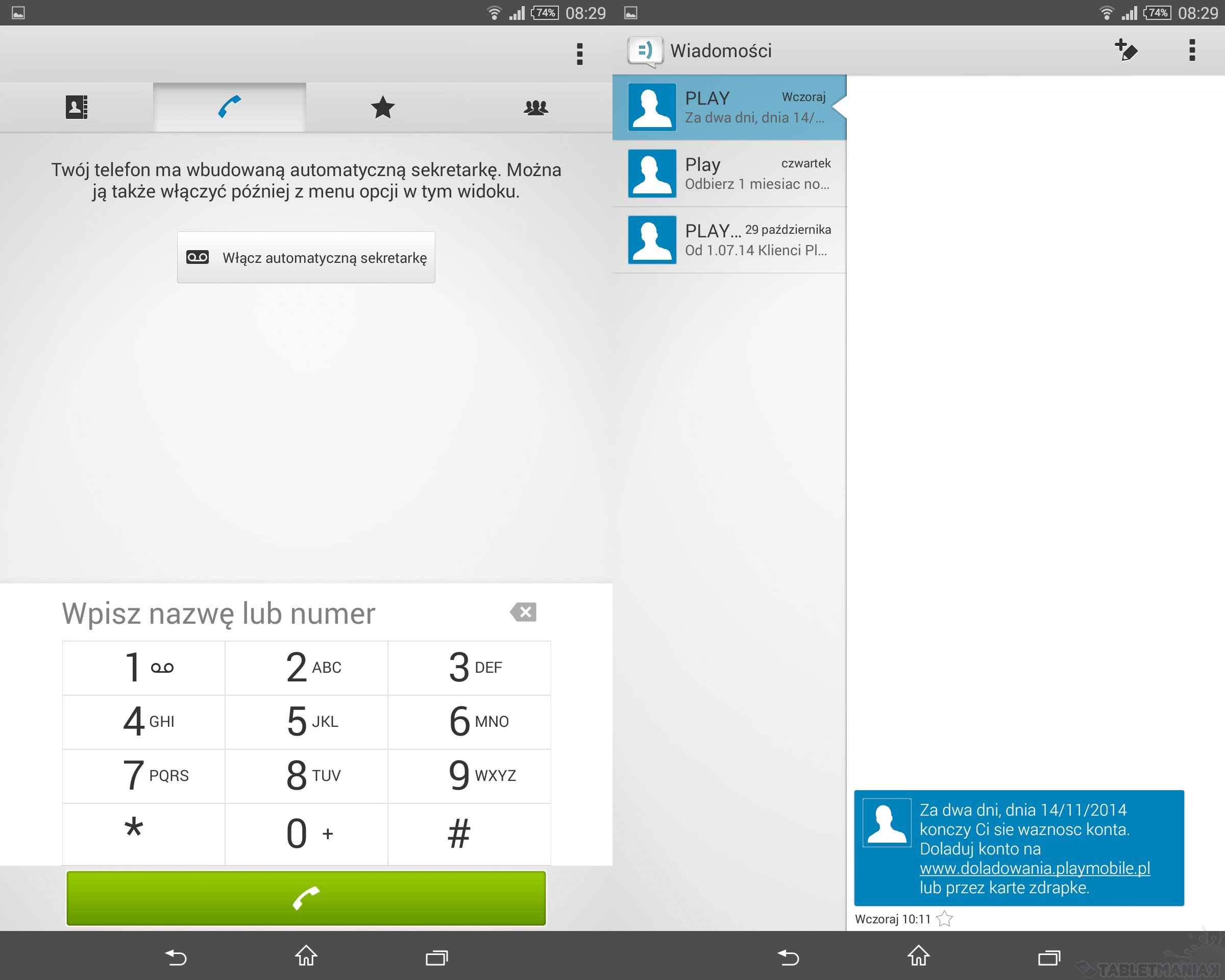Image resolution: width=1225 pixels, height=980 pixels.
Task: Tap the backspace delete icon
Action: (x=523, y=612)
